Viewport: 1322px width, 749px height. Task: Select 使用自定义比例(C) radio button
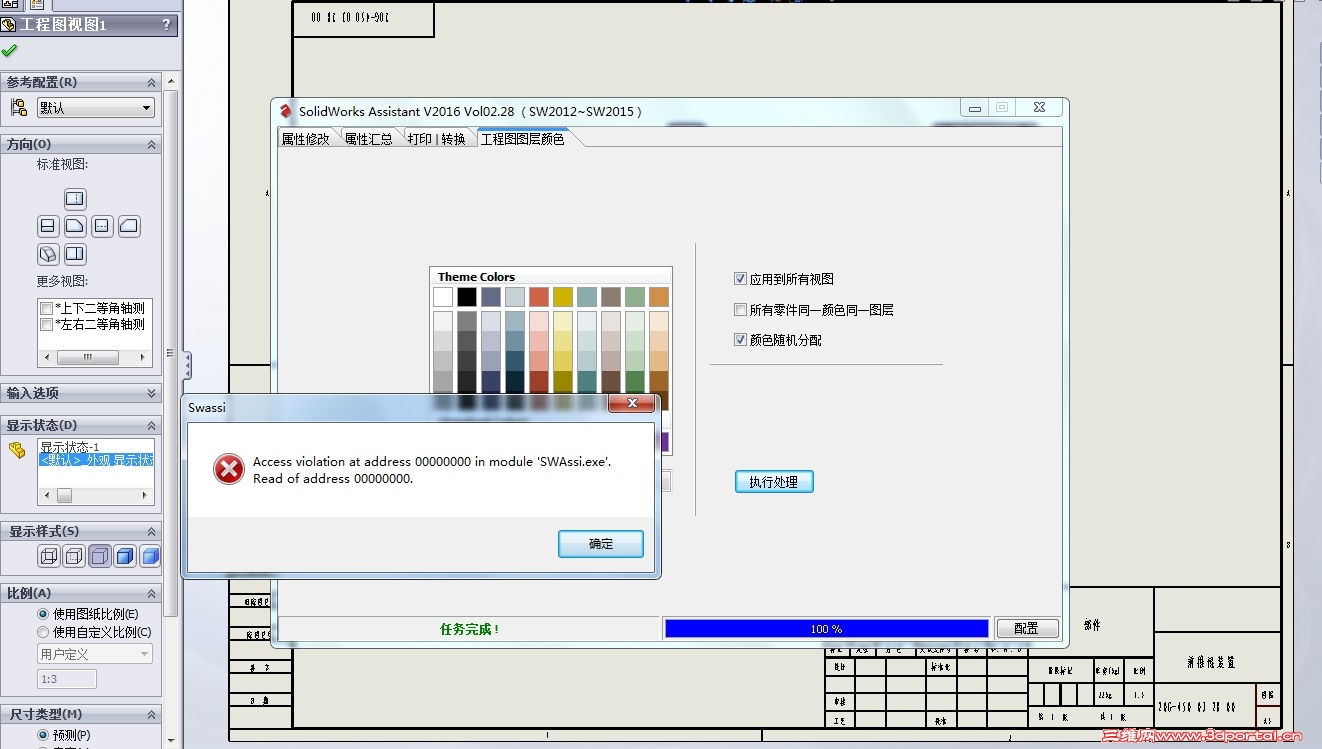pos(43,632)
